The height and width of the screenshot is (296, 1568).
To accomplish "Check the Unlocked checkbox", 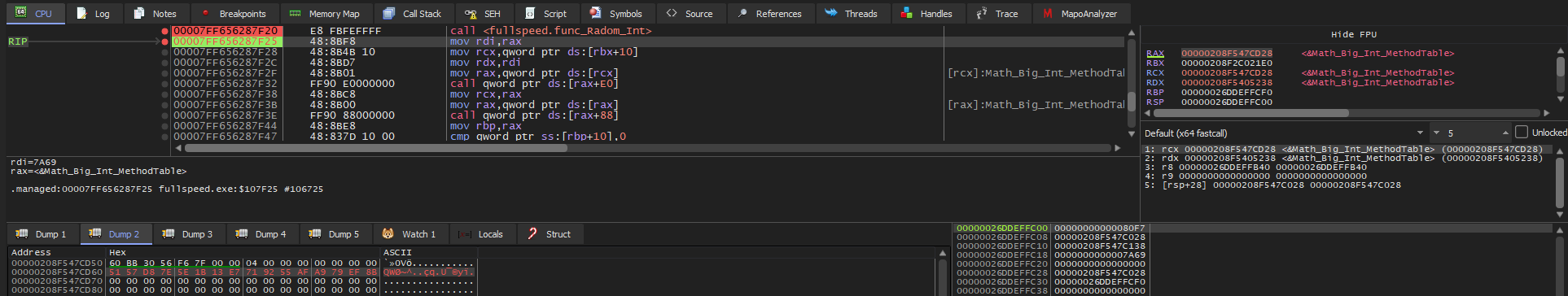I will click(1521, 133).
